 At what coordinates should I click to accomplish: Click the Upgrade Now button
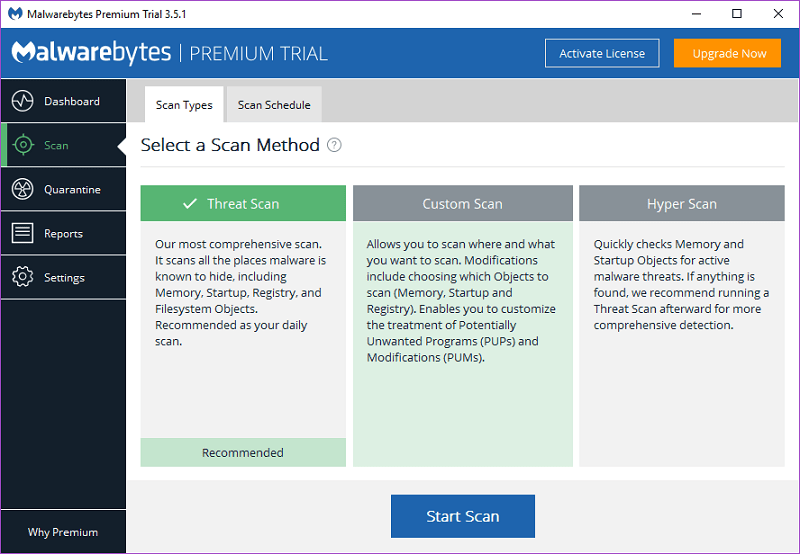click(x=728, y=53)
